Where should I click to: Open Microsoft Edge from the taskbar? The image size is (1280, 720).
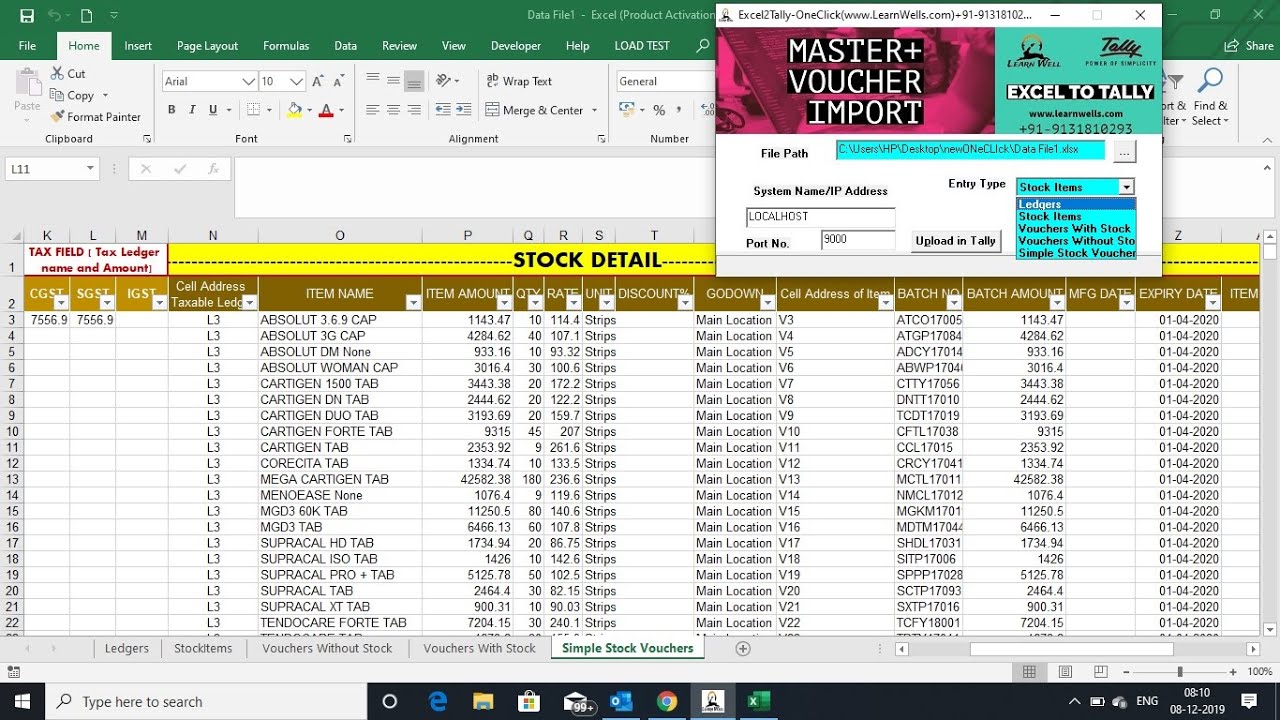[437, 702]
